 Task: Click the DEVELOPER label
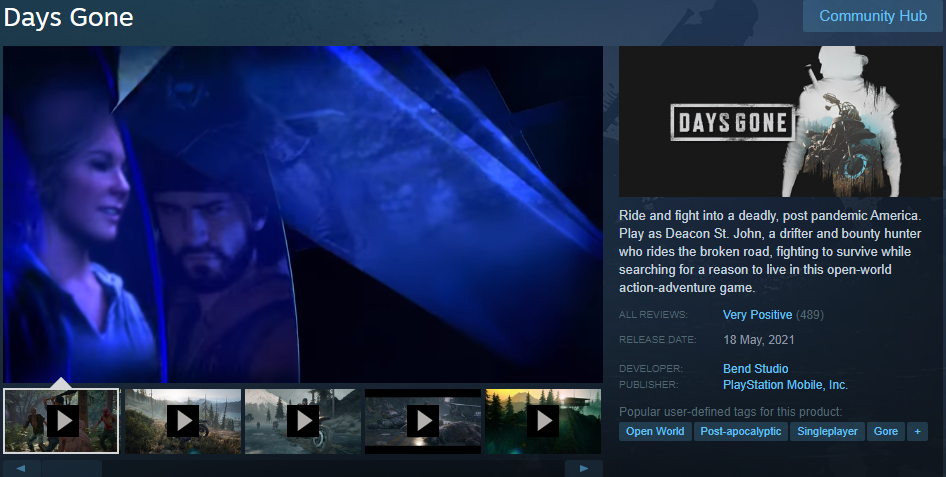tap(650, 368)
